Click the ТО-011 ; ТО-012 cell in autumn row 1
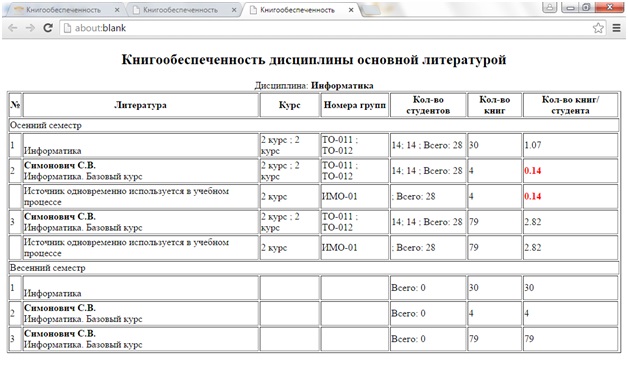 pos(354,145)
